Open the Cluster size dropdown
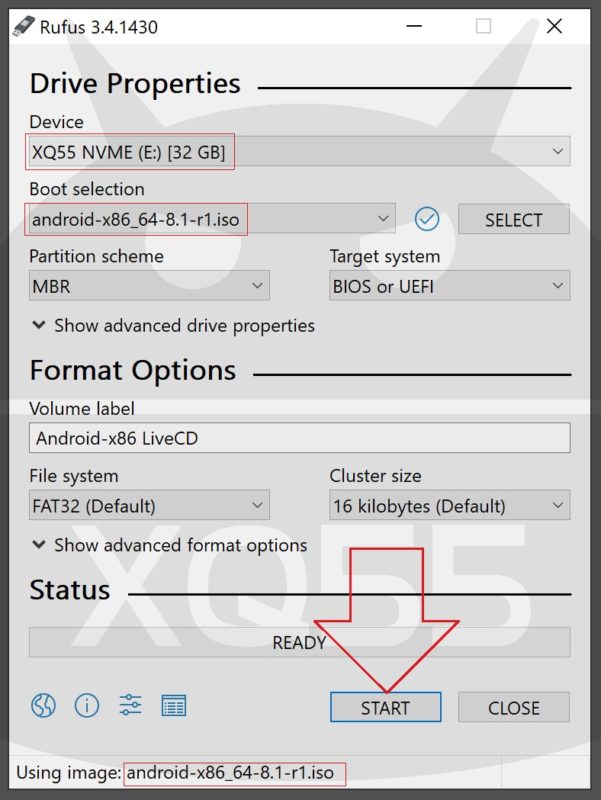The height and width of the screenshot is (800, 601). 449,506
